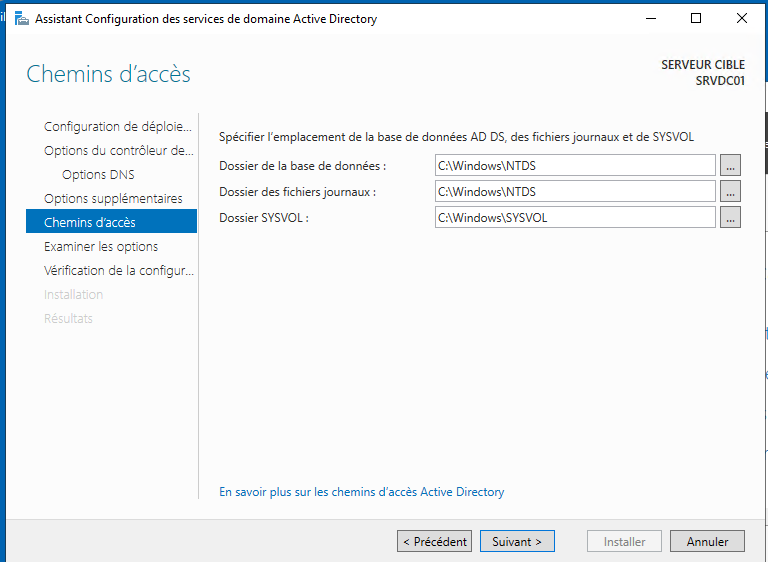
Task: Select the Chemins d'accès step
Action: pos(111,221)
